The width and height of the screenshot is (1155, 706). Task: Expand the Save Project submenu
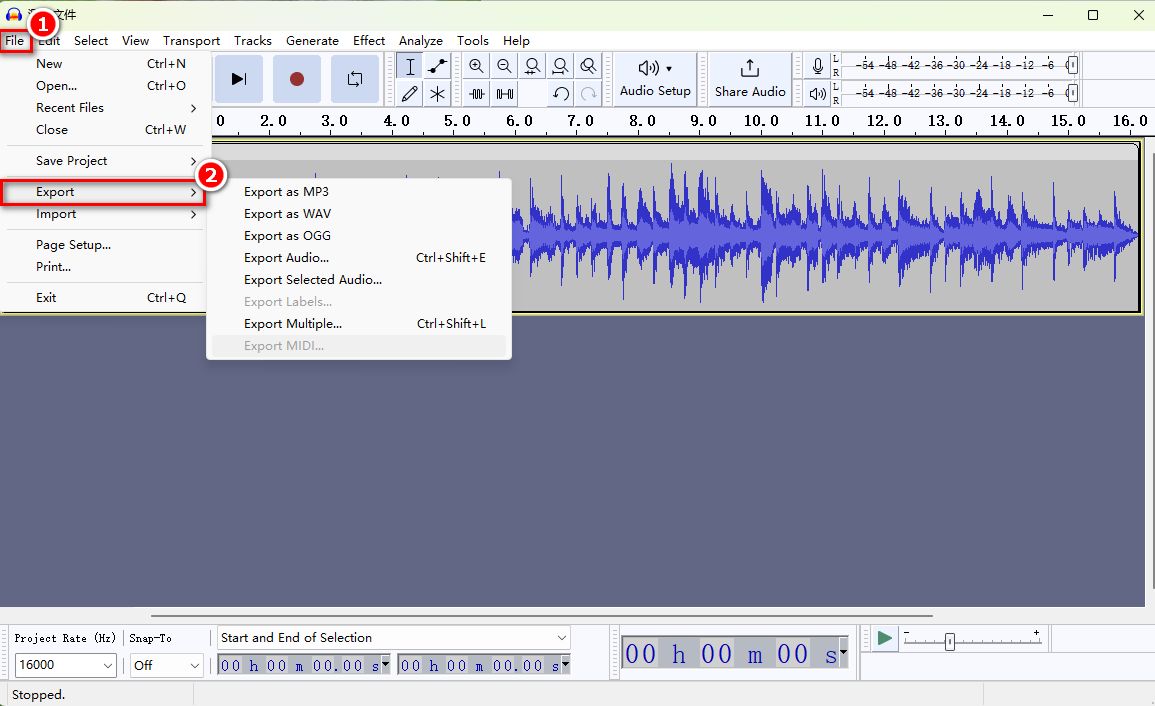pyautogui.click(x=104, y=161)
